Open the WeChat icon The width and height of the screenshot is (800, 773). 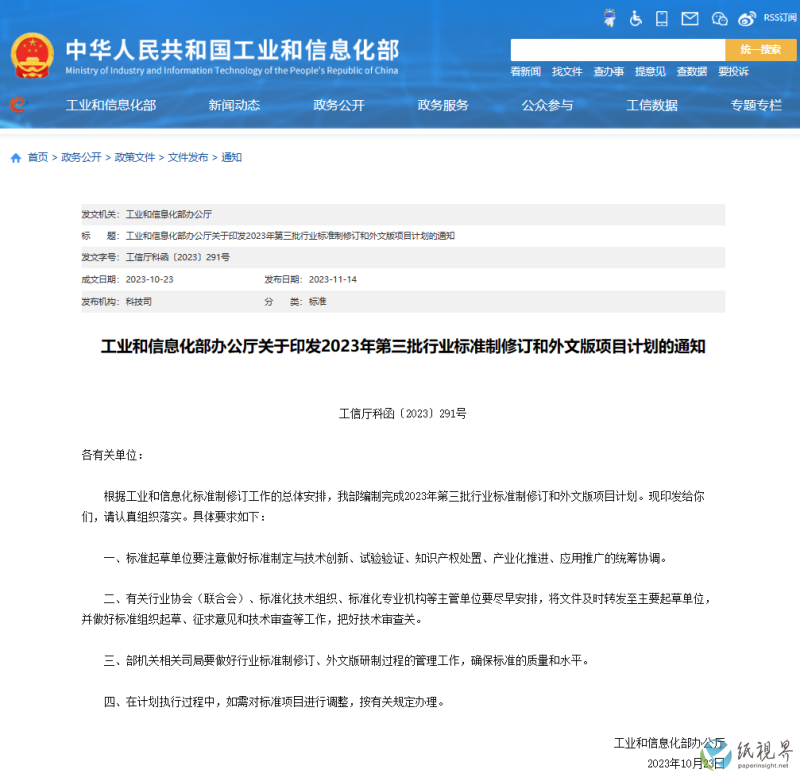coord(719,19)
